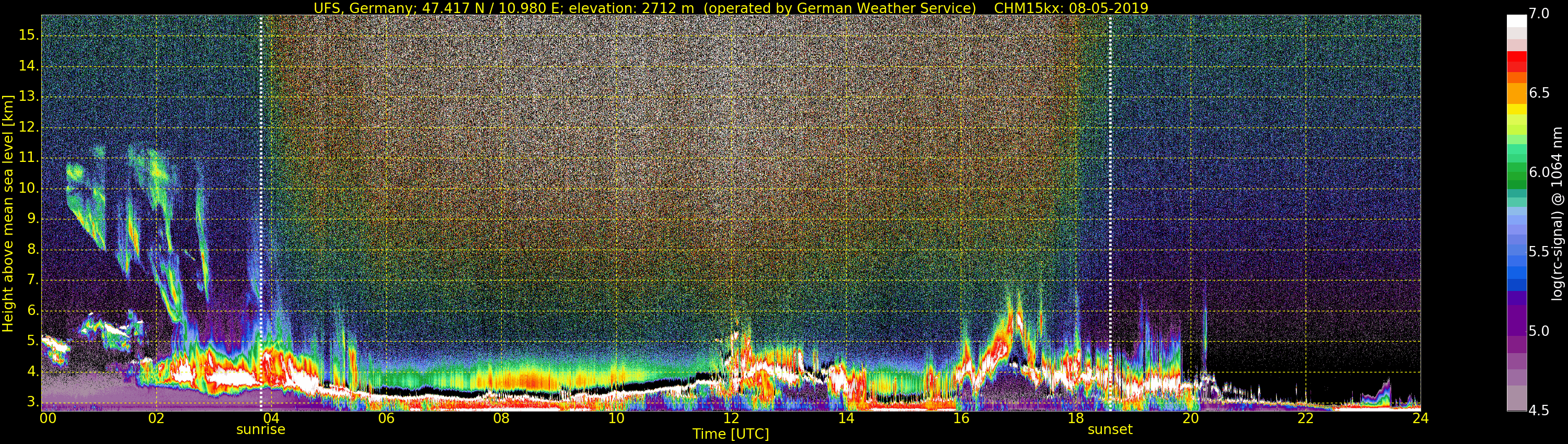This screenshot has height=444, width=1568.
Task: Click the colorbar value '7.0'
Action: [1539, 14]
